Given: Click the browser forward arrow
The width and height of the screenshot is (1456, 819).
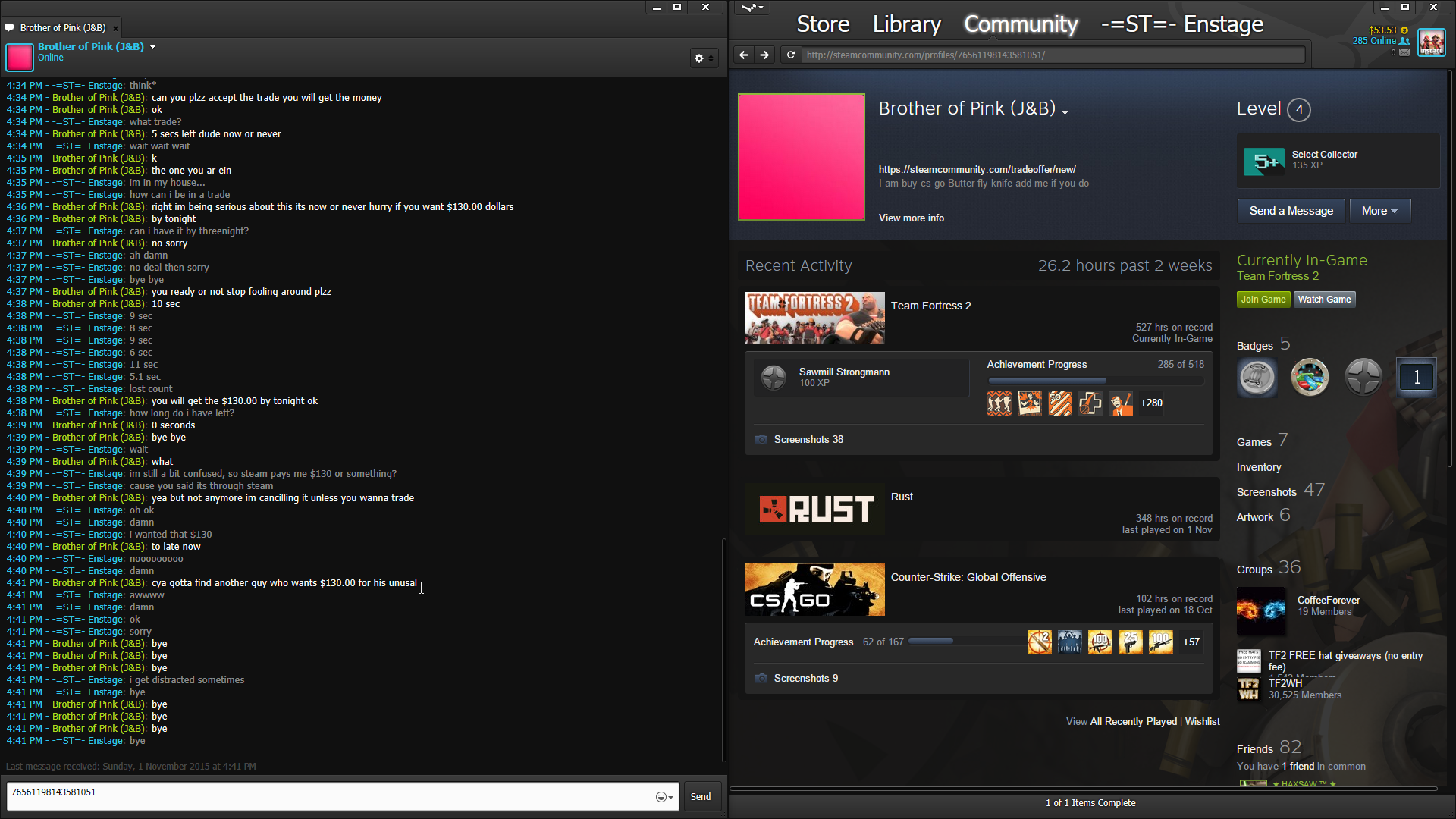Looking at the screenshot, I should tap(764, 55).
